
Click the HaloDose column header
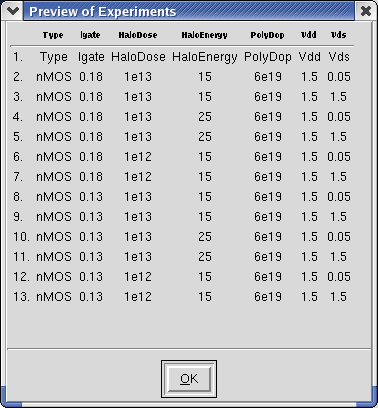pos(138,35)
